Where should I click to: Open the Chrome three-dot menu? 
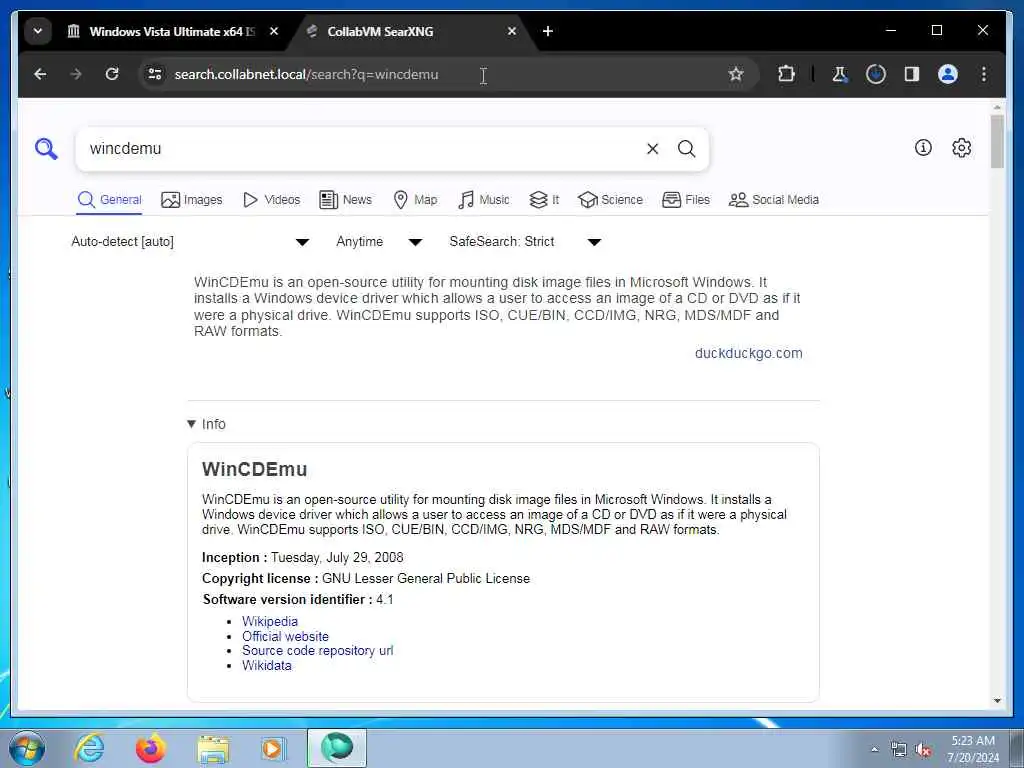[x=984, y=74]
